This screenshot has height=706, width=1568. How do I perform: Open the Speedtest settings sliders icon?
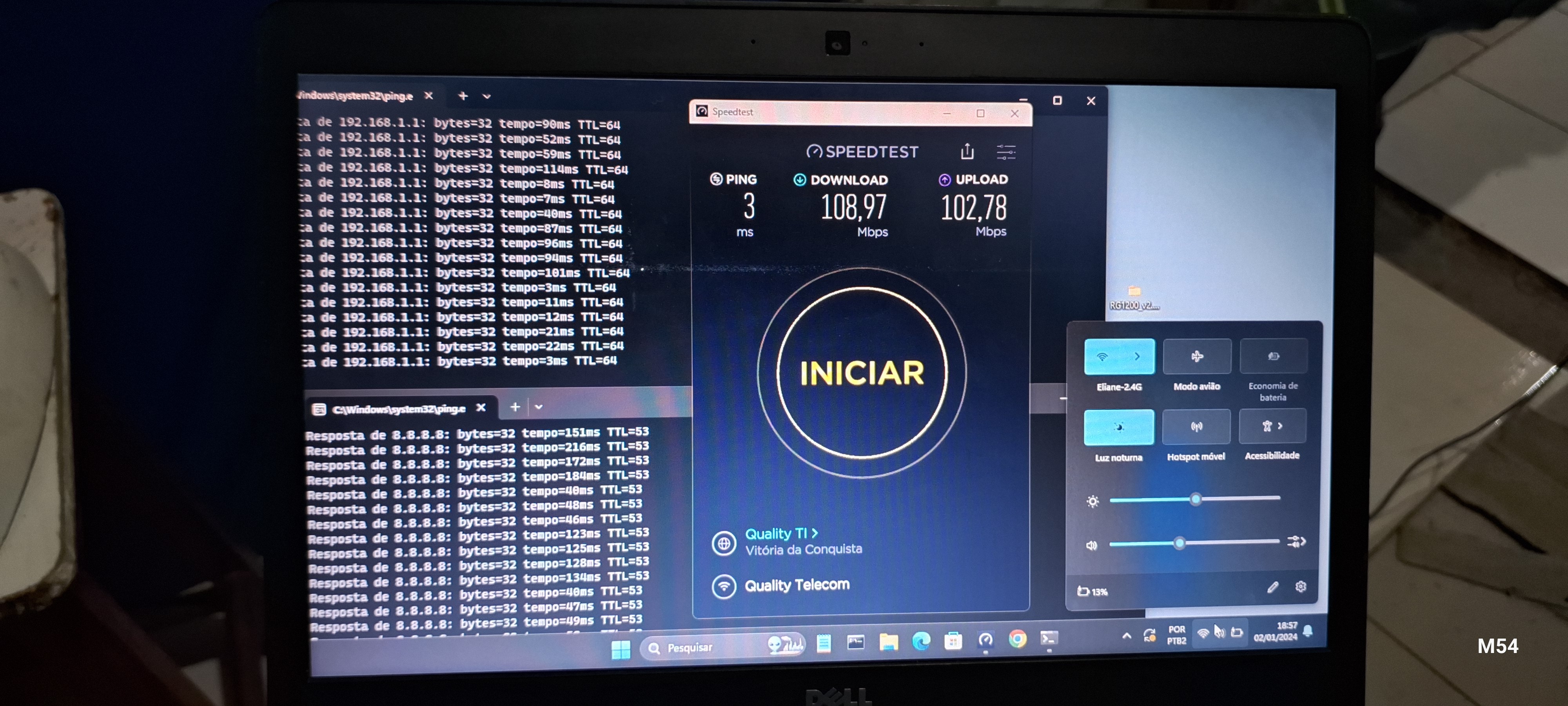point(1005,152)
